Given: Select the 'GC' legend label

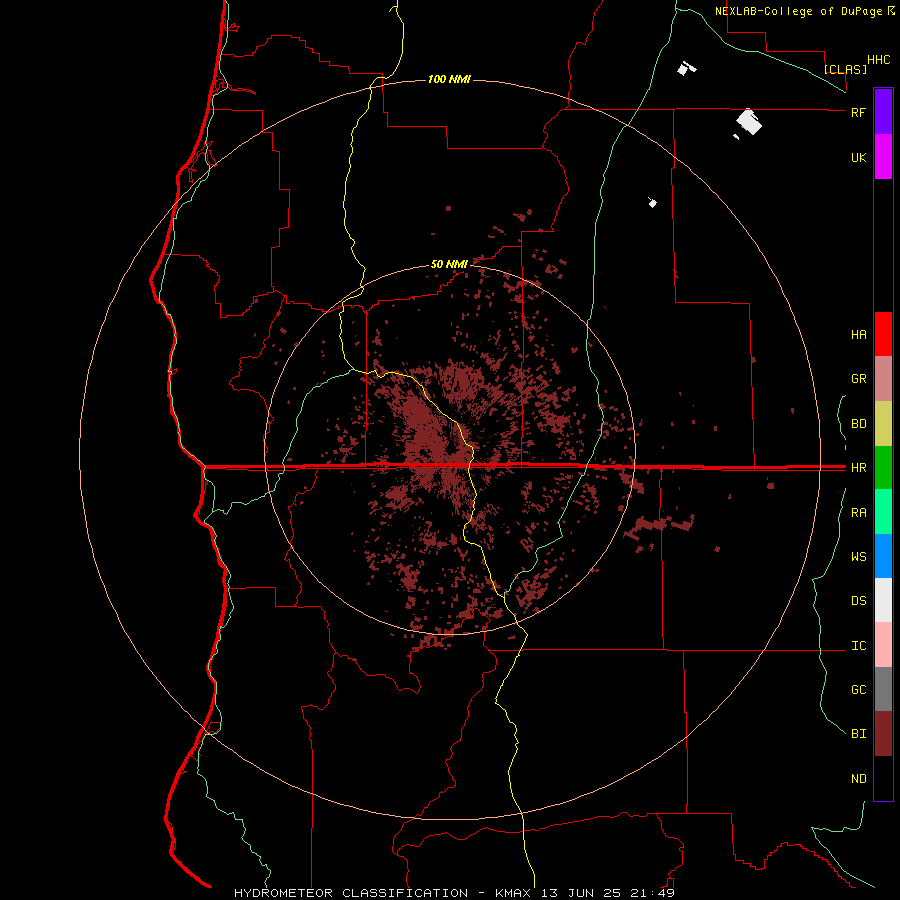Looking at the screenshot, I should coord(858,690).
